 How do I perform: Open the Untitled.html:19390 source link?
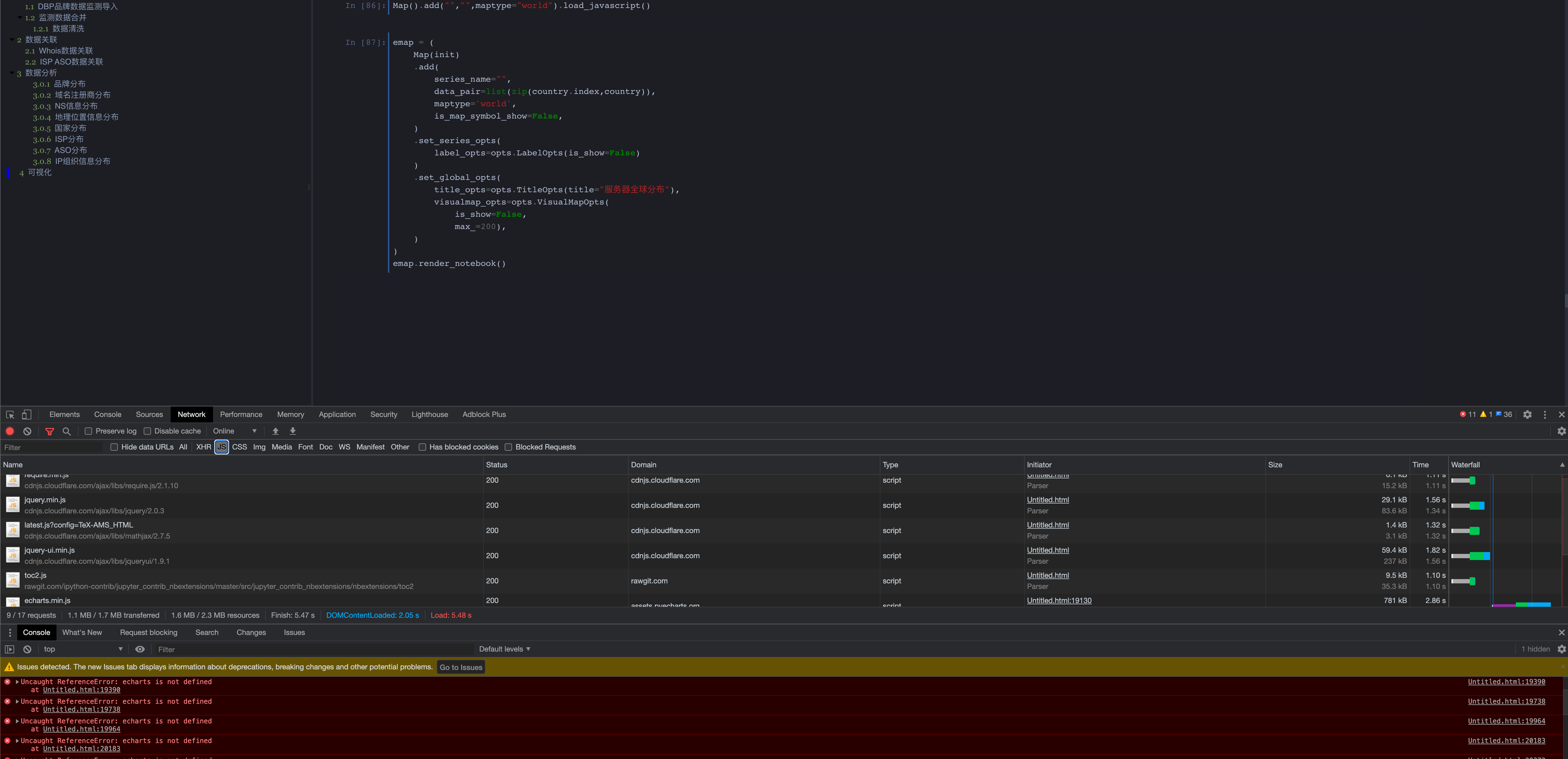tap(1506, 682)
